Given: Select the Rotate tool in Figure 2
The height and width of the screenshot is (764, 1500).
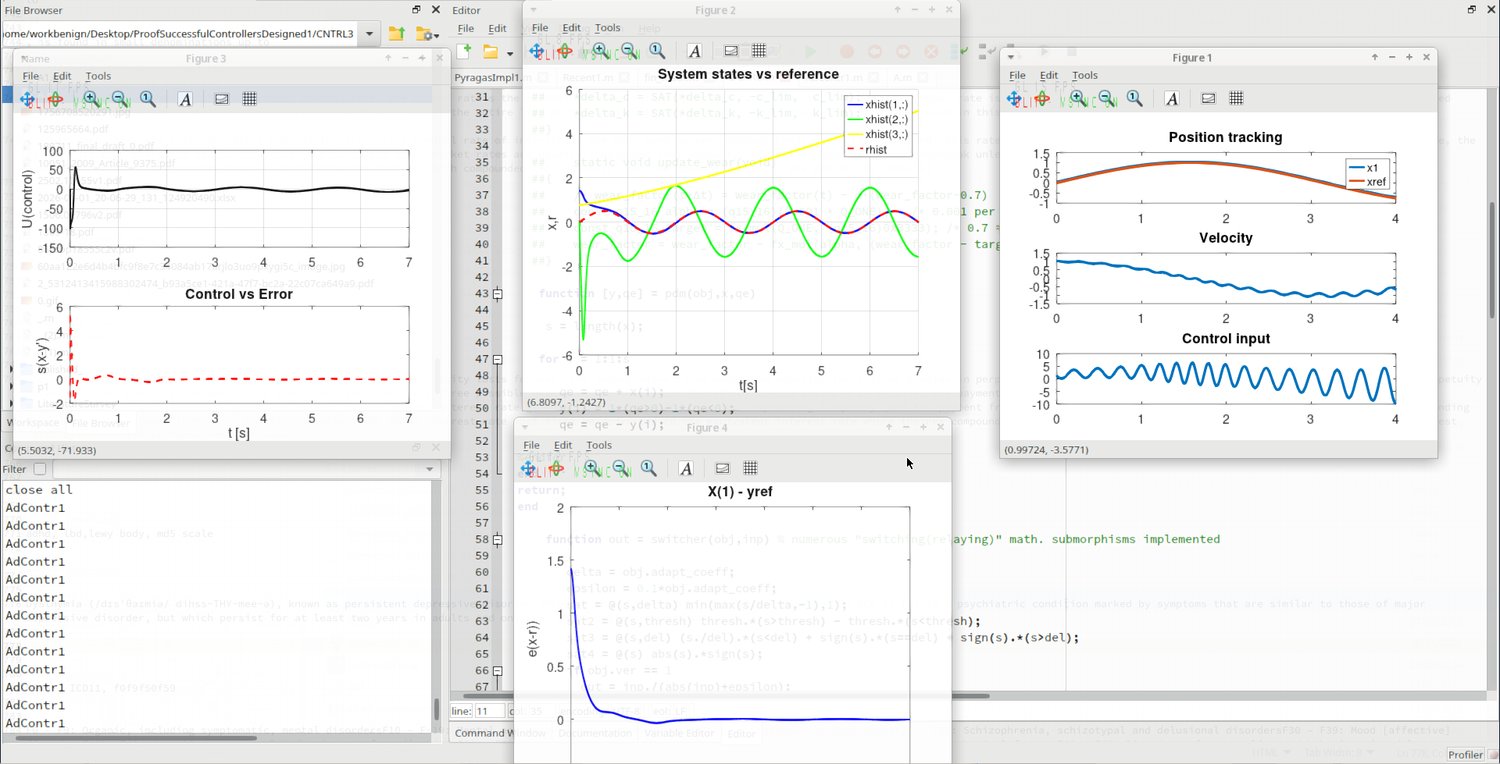Looking at the screenshot, I should tap(565, 51).
